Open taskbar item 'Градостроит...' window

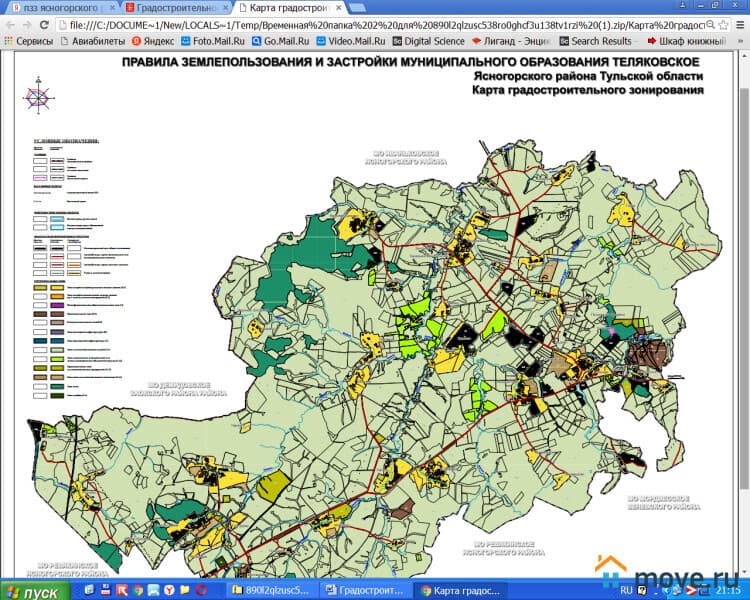coord(364,590)
